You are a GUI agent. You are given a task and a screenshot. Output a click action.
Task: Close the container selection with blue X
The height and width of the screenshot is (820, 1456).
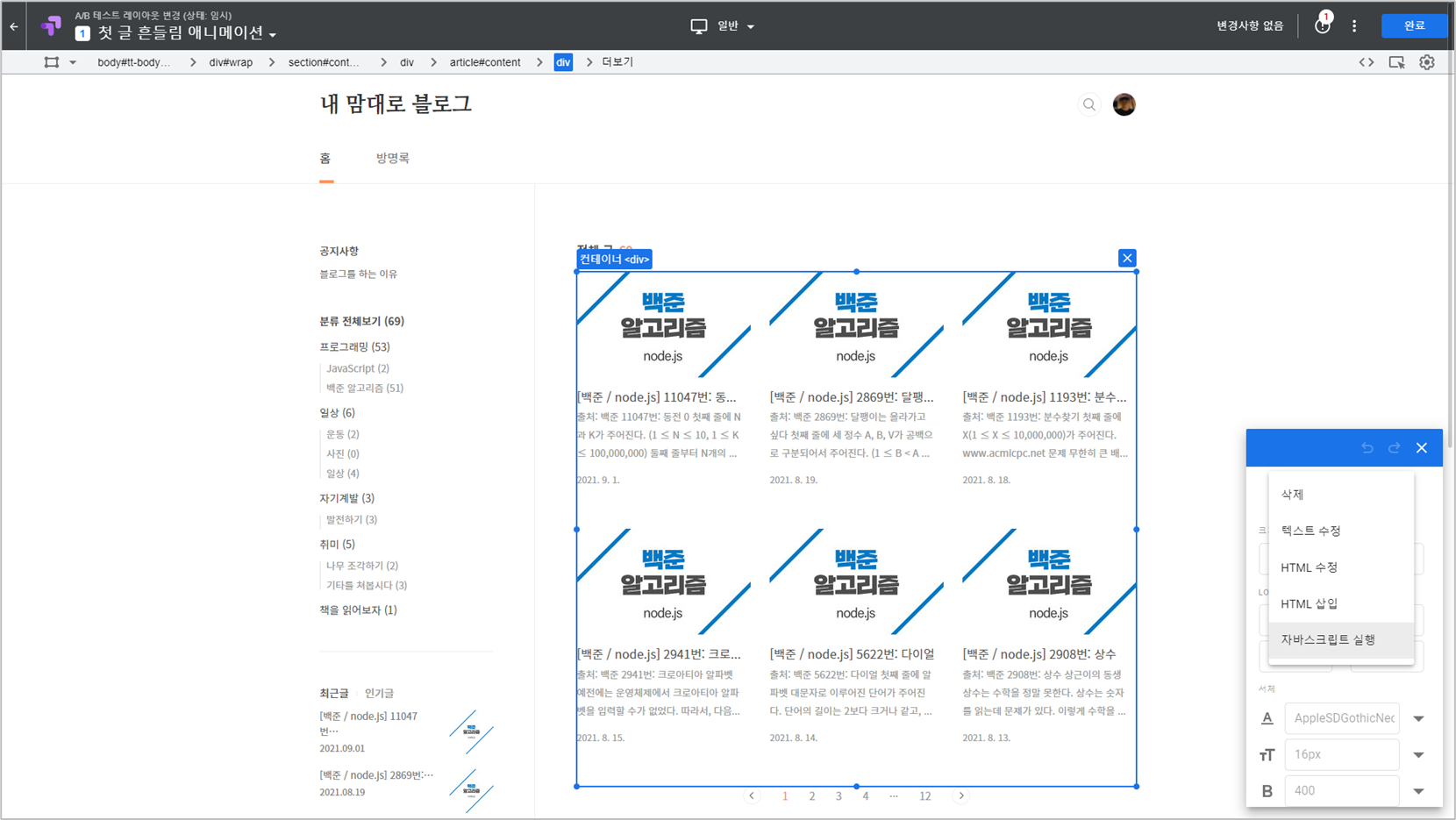point(1127,258)
